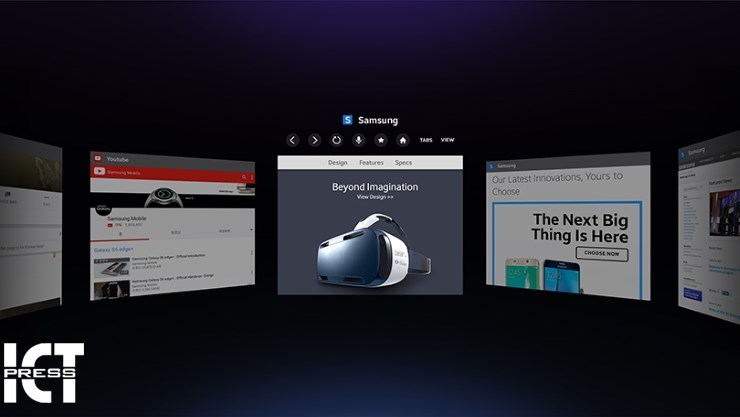Click the blue Samsung S logo icon

point(348,120)
